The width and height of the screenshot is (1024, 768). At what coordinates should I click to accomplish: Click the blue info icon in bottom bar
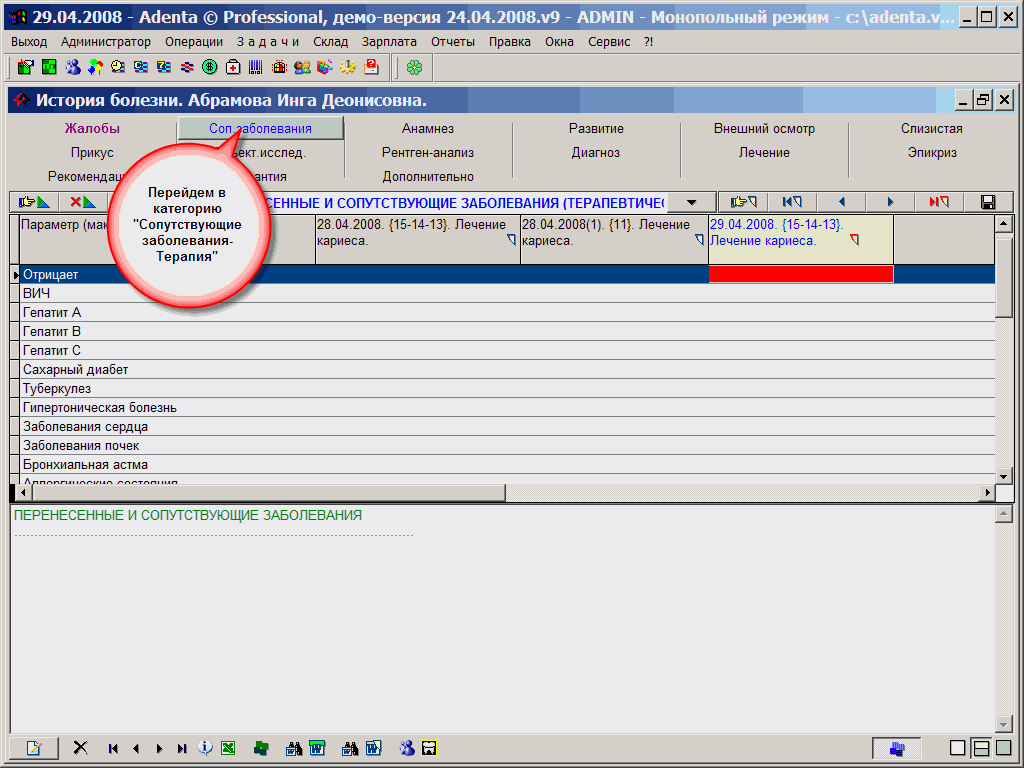click(x=206, y=748)
